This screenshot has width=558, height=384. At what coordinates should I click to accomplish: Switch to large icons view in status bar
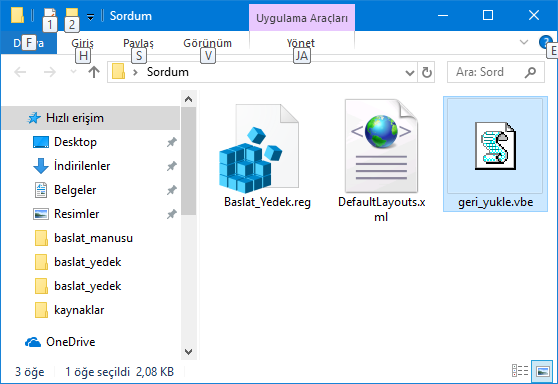pos(542,371)
